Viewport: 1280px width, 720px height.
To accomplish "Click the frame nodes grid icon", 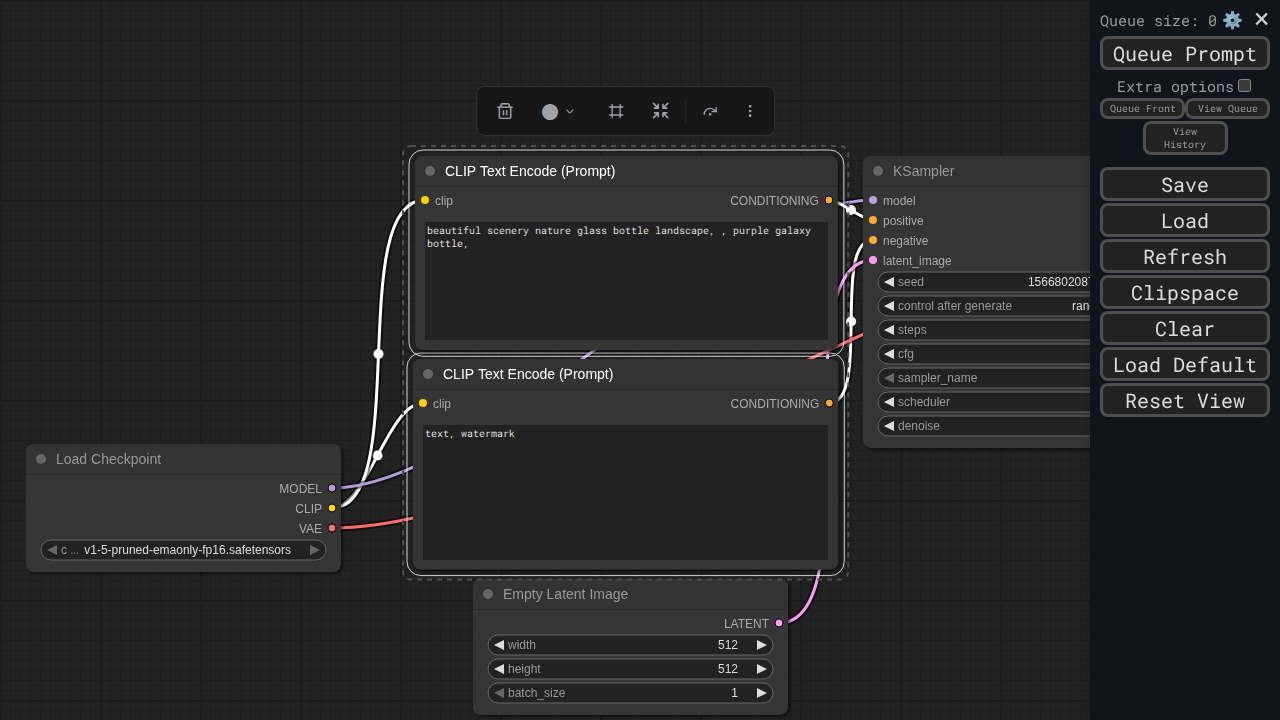I will pyautogui.click(x=616, y=111).
